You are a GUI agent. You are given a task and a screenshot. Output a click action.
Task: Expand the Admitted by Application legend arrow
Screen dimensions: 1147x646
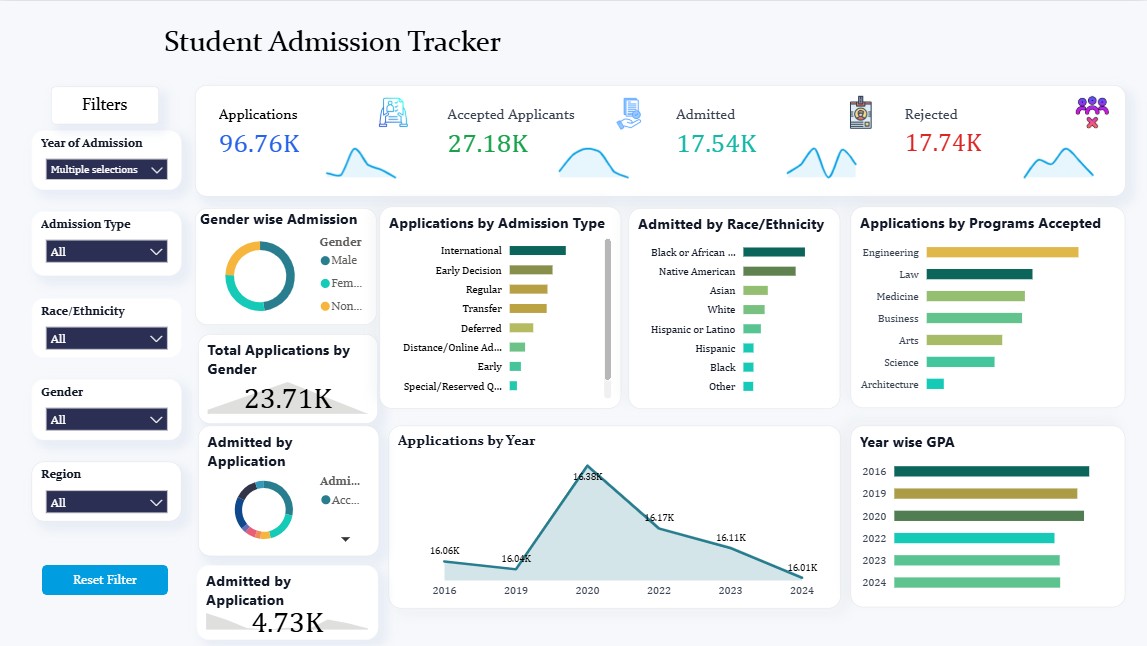click(345, 539)
